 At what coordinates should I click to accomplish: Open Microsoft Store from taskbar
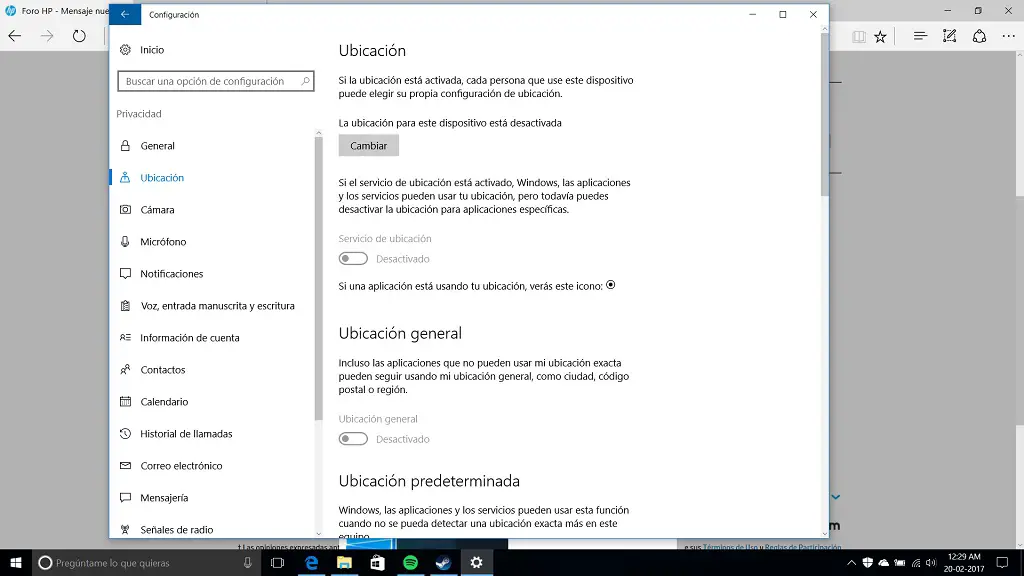coord(377,562)
